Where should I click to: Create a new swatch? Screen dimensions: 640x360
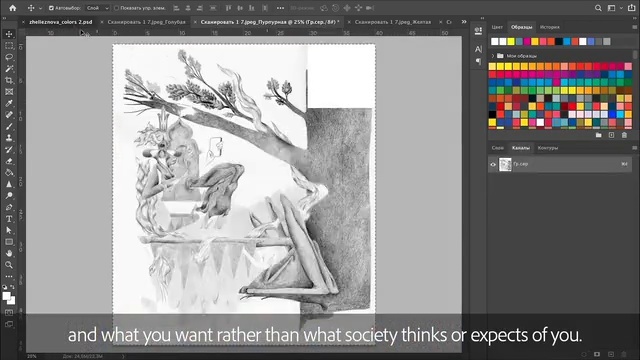click(611, 135)
